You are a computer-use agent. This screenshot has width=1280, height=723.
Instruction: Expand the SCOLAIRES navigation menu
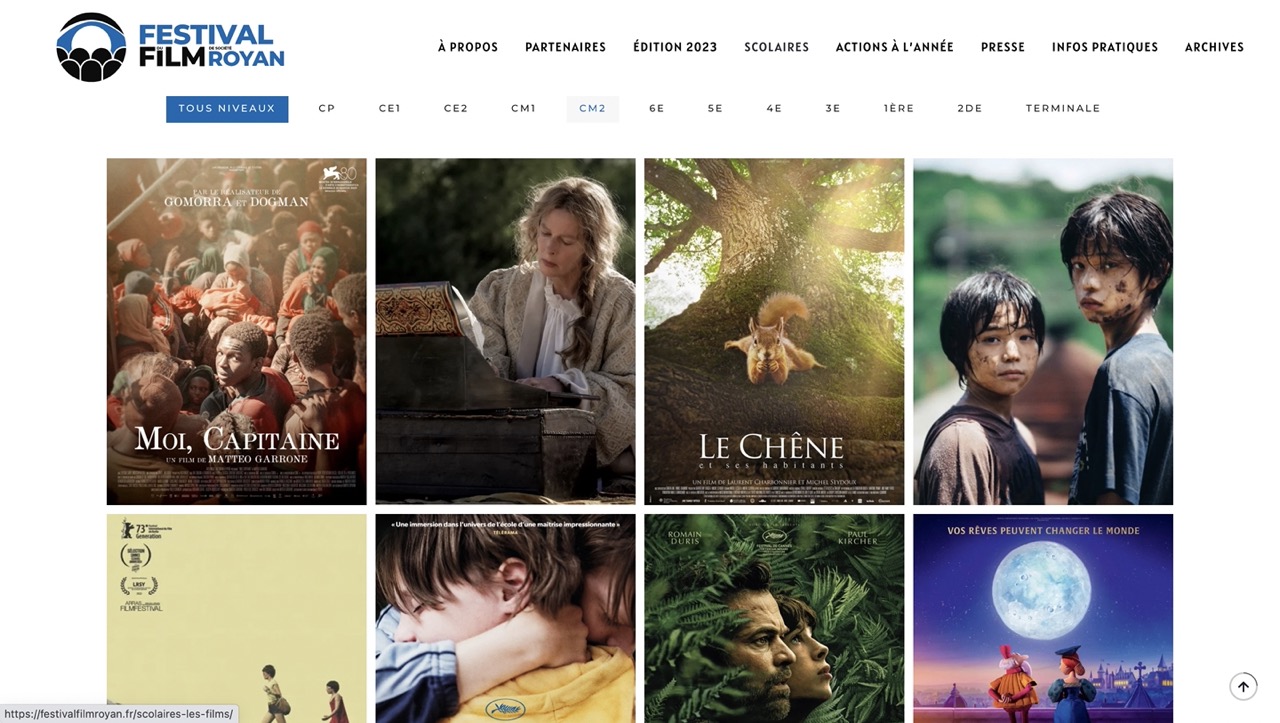777,47
